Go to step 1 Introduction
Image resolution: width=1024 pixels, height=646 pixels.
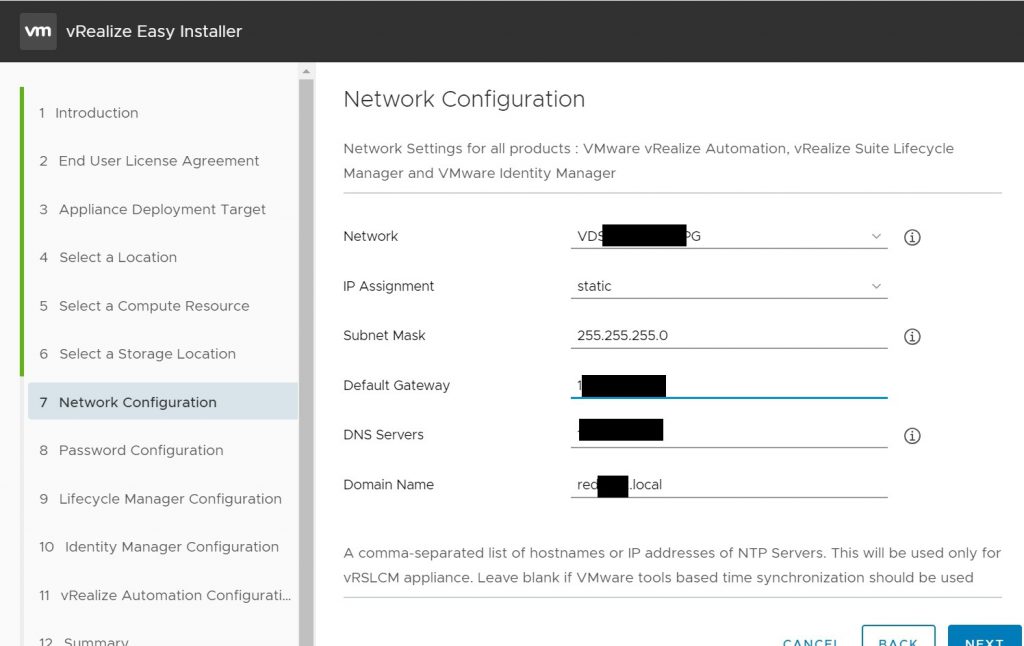point(88,113)
